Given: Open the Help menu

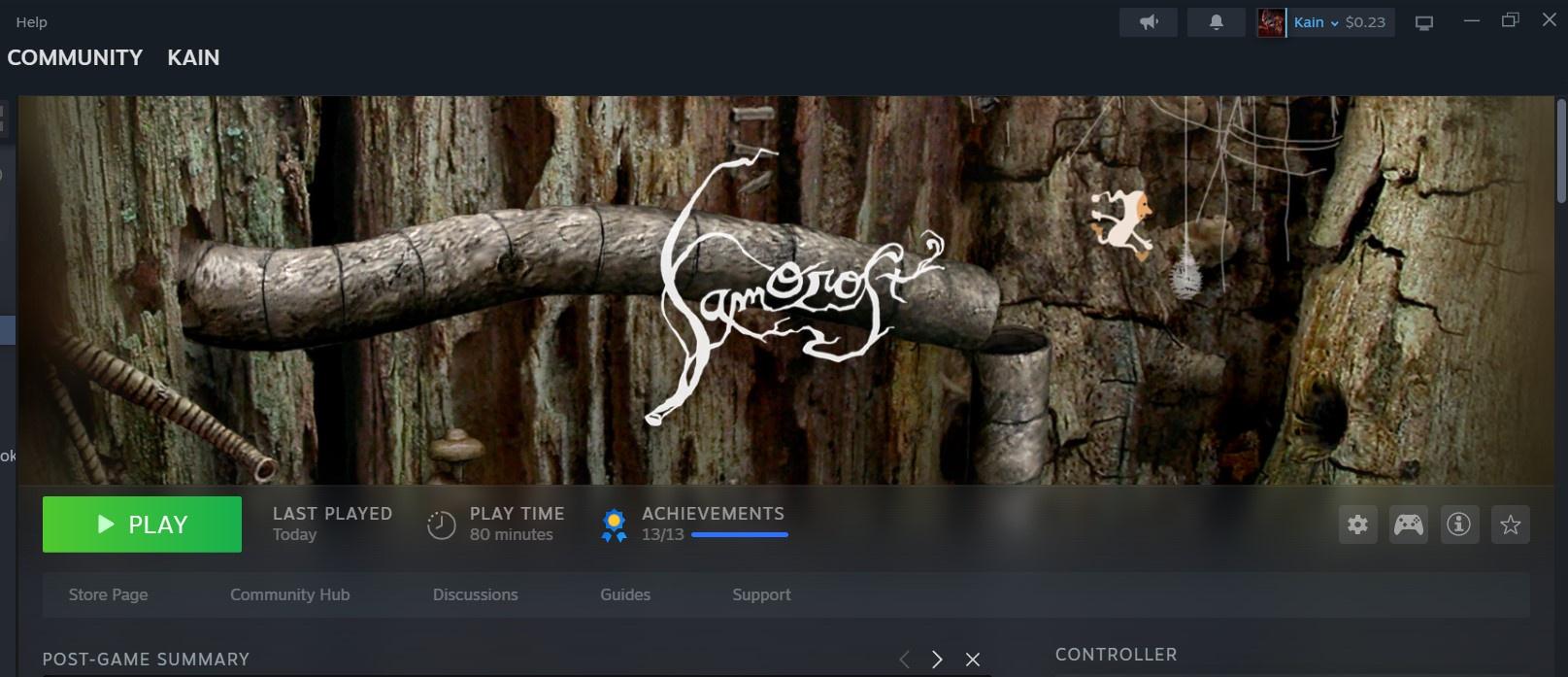Looking at the screenshot, I should coord(31,21).
